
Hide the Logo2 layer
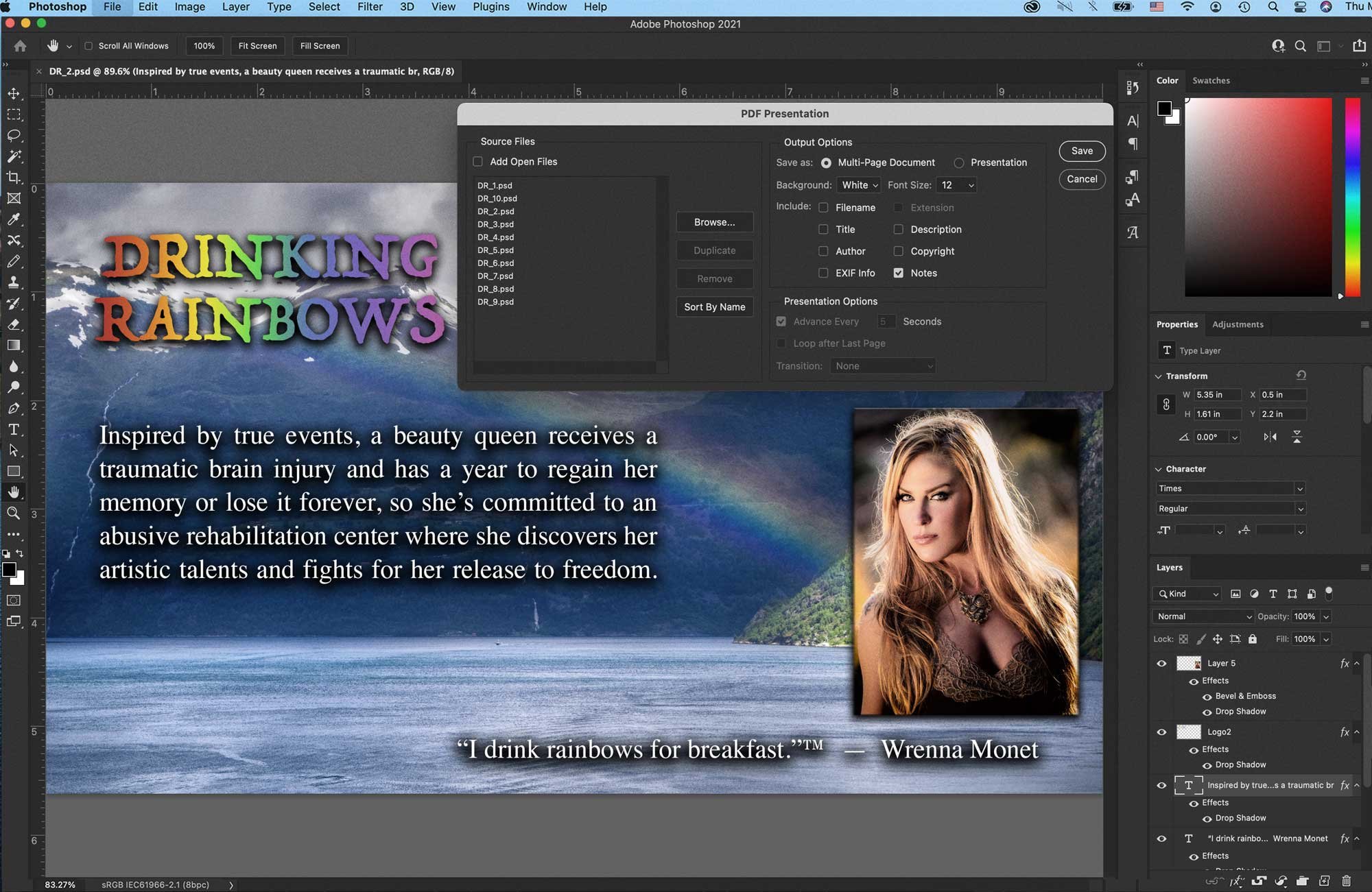click(x=1161, y=732)
